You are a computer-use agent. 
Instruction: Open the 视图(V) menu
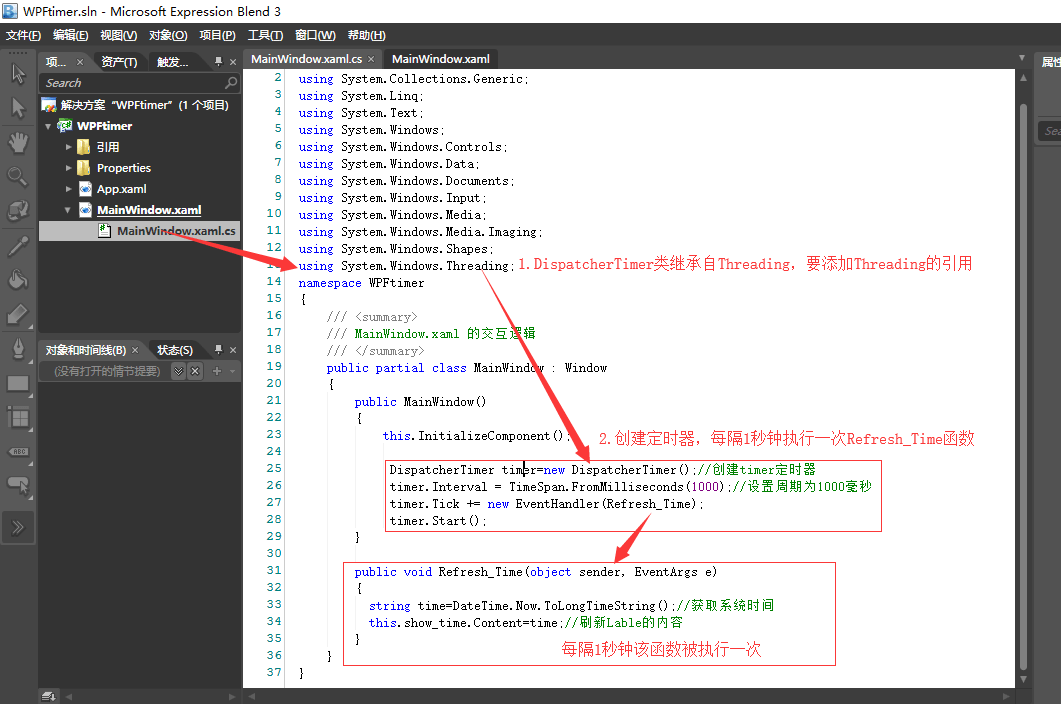tap(118, 35)
